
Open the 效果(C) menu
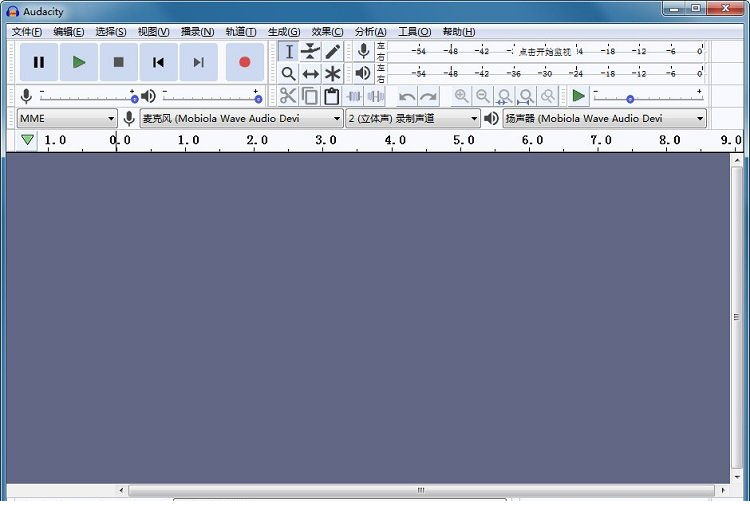[327, 32]
